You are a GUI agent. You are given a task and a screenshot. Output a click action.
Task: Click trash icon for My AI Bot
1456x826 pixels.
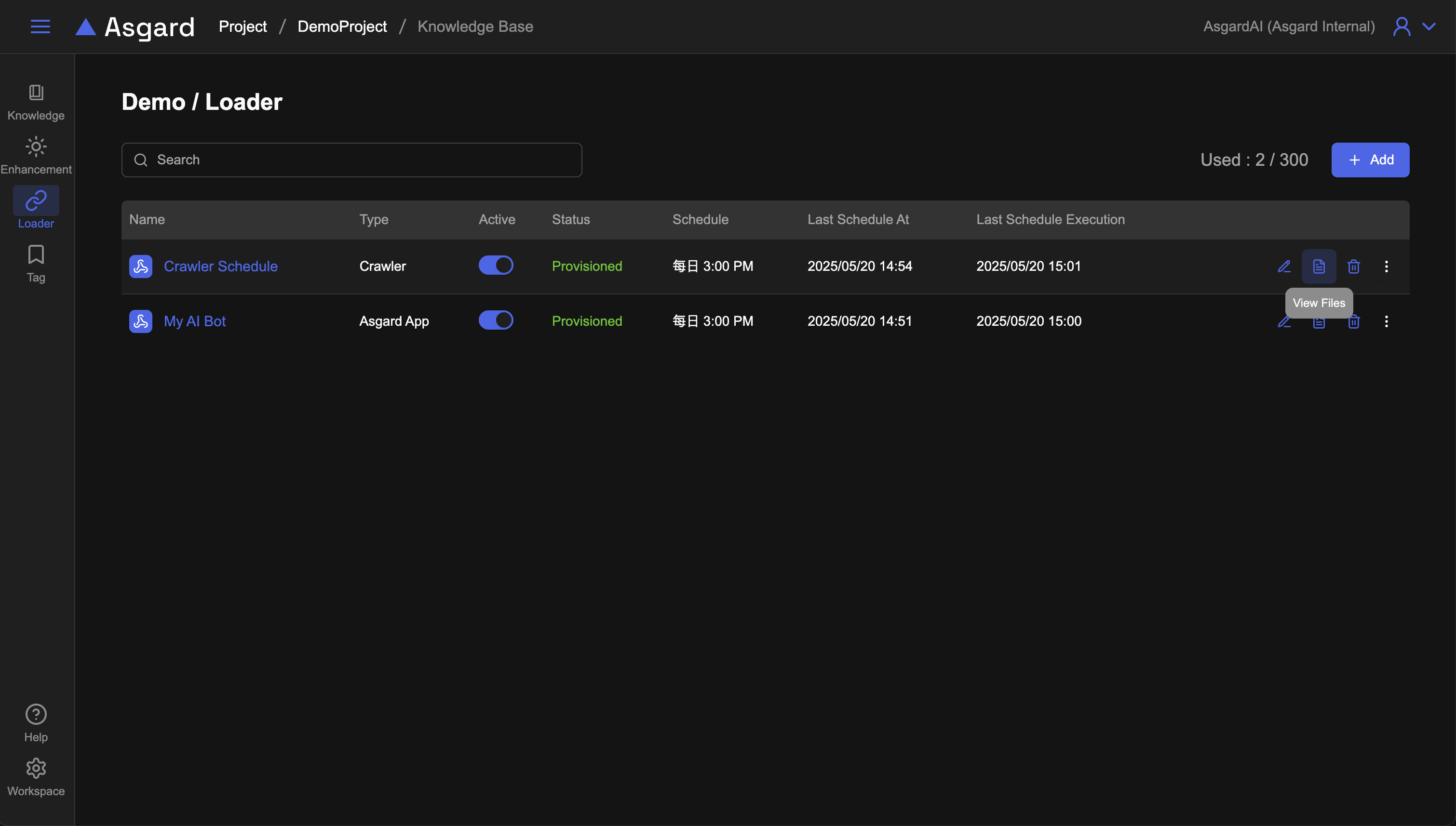click(x=1354, y=322)
